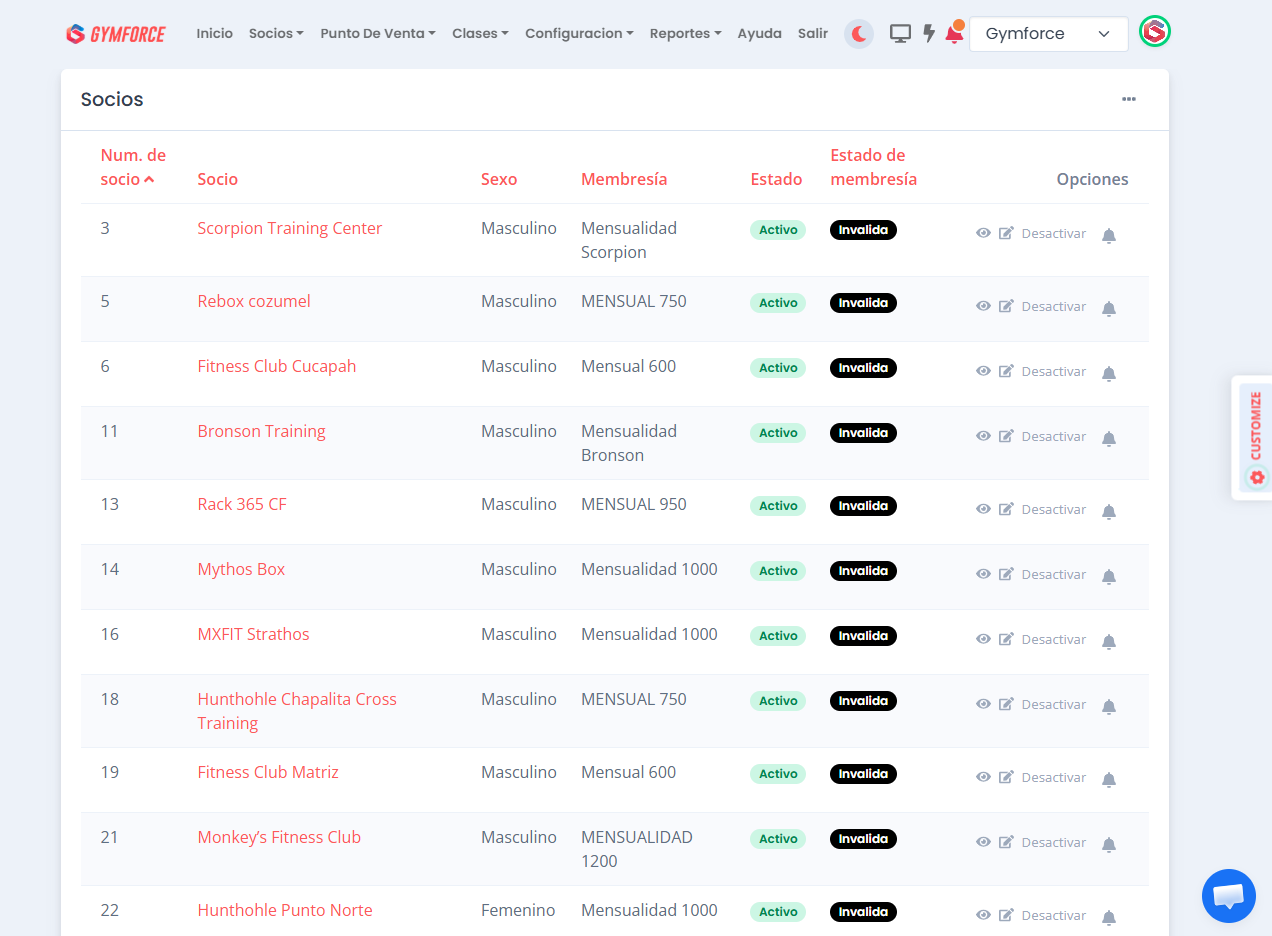The height and width of the screenshot is (936, 1272).
Task: Open the Punto De Venta menu
Action: pos(377,34)
